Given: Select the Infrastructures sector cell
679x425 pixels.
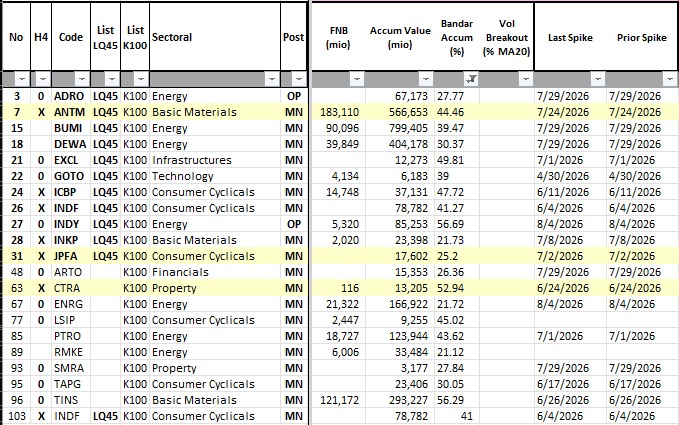Looking at the screenshot, I should point(215,160).
